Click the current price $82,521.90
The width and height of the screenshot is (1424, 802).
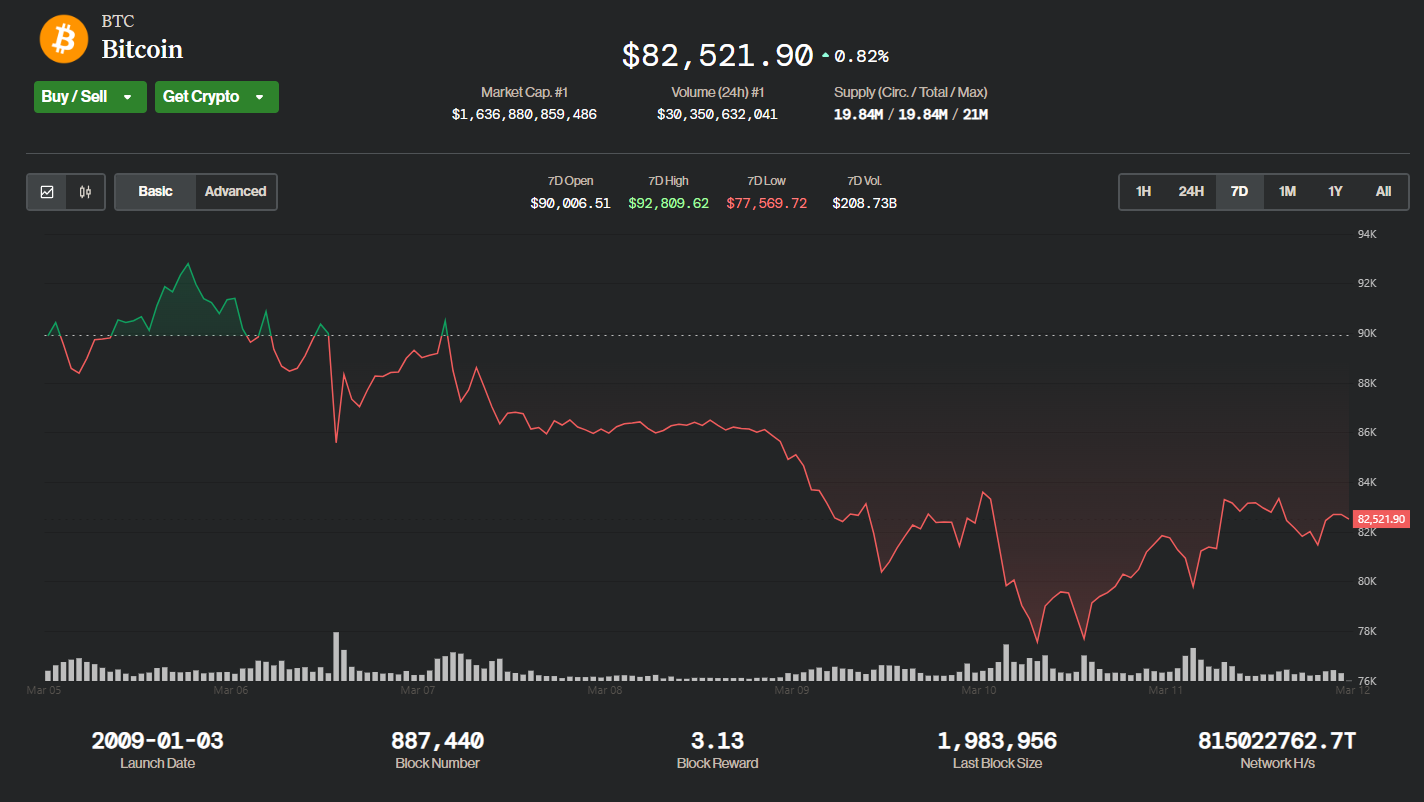click(x=717, y=56)
